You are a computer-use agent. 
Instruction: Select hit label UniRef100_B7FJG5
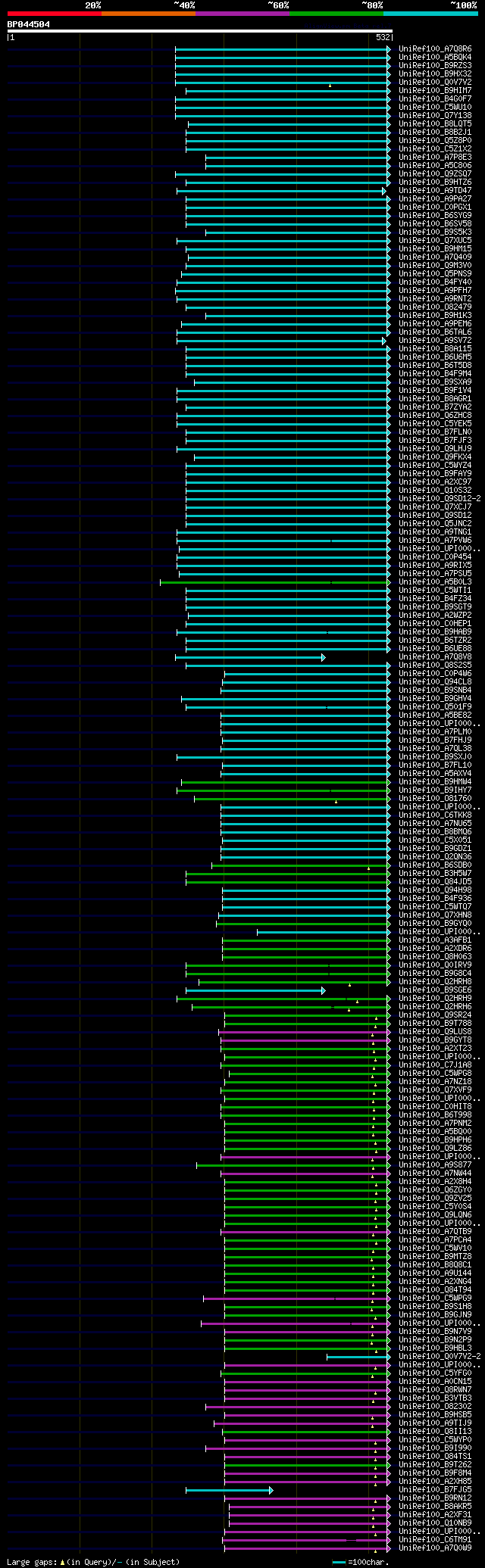[x=435, y=1489]
